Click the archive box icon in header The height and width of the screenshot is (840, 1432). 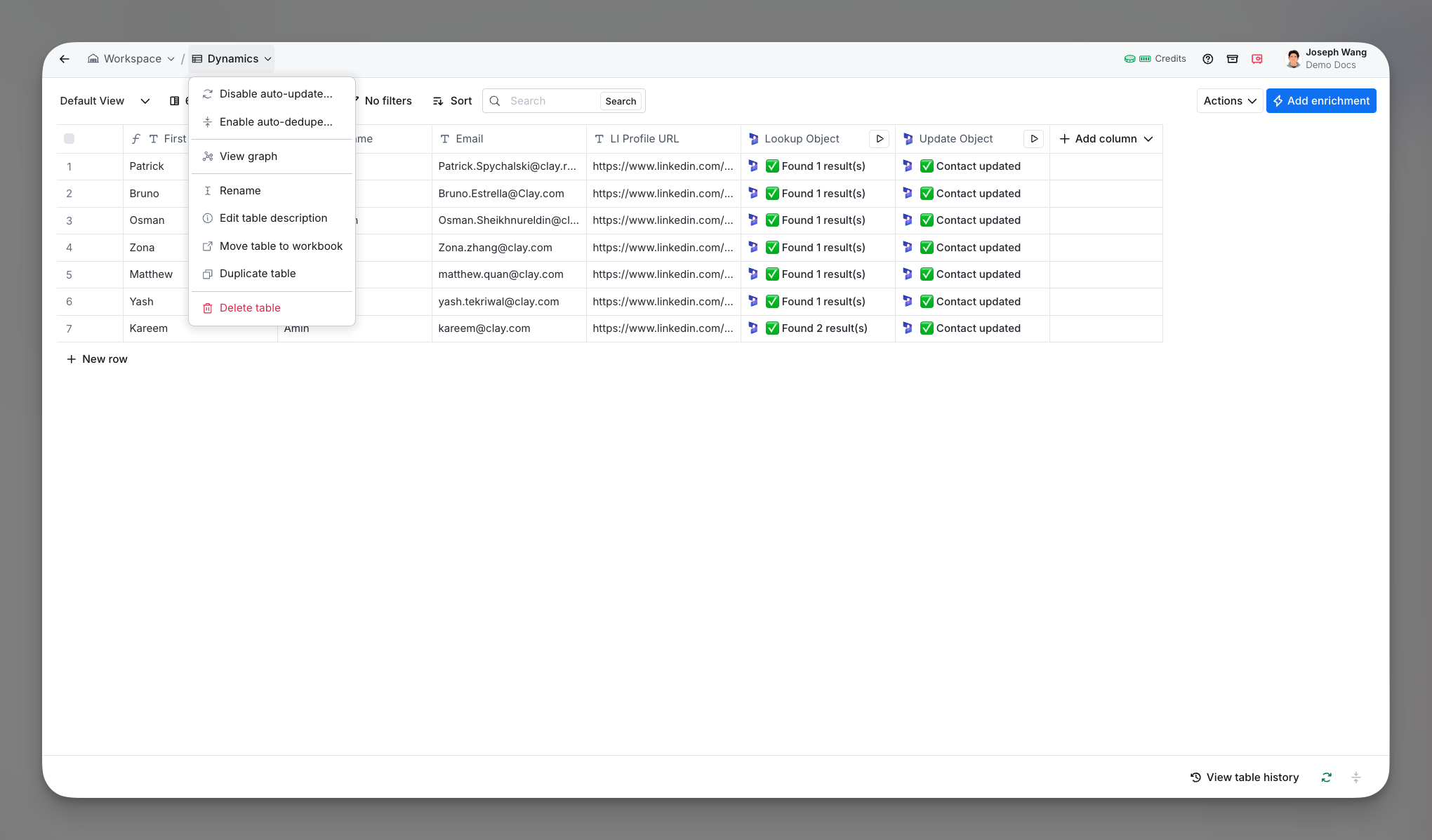click(1232, 59)
